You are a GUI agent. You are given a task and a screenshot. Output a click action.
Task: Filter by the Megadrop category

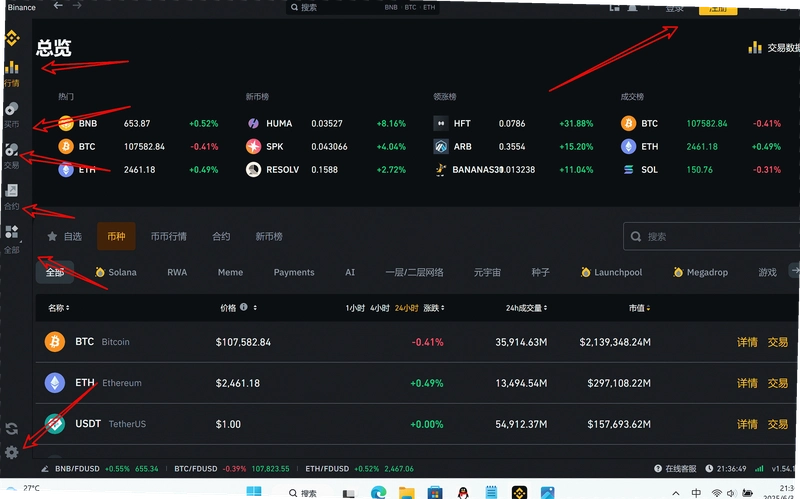pyautogui.click(x=700, y=272)
